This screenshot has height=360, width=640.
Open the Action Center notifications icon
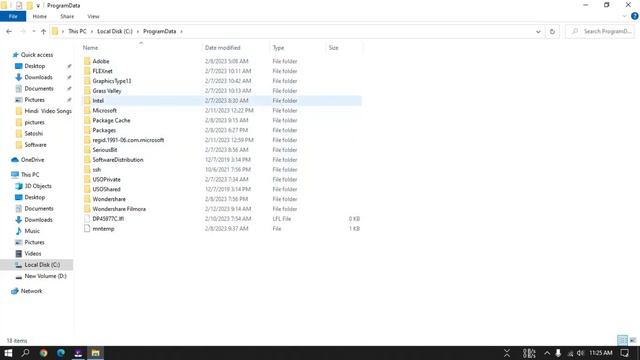pyautogui.click(x=624, y=353)
